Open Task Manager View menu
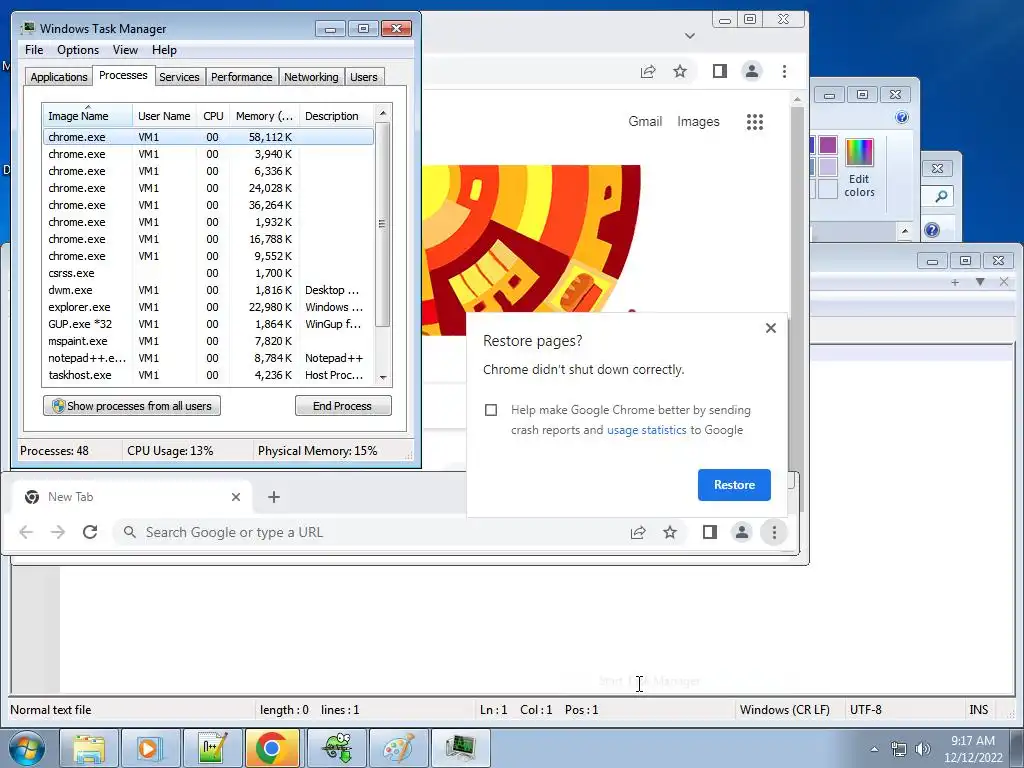 tap(125, 50)
